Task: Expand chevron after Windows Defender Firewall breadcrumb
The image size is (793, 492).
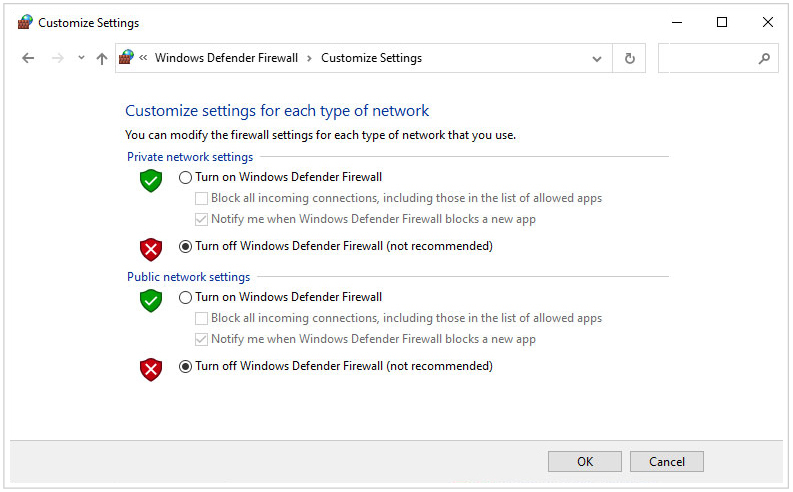Action: coord(309,58)
